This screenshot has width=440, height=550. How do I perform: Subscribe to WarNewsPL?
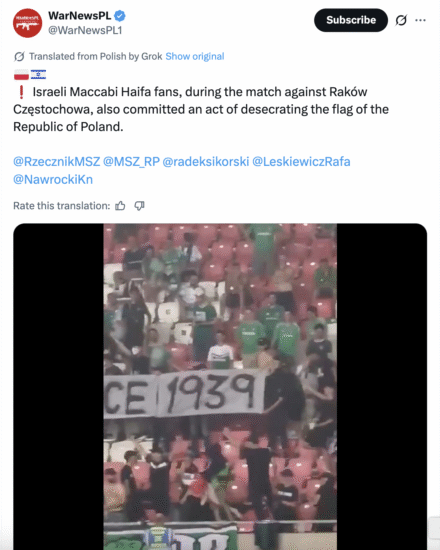coord(351,20)
